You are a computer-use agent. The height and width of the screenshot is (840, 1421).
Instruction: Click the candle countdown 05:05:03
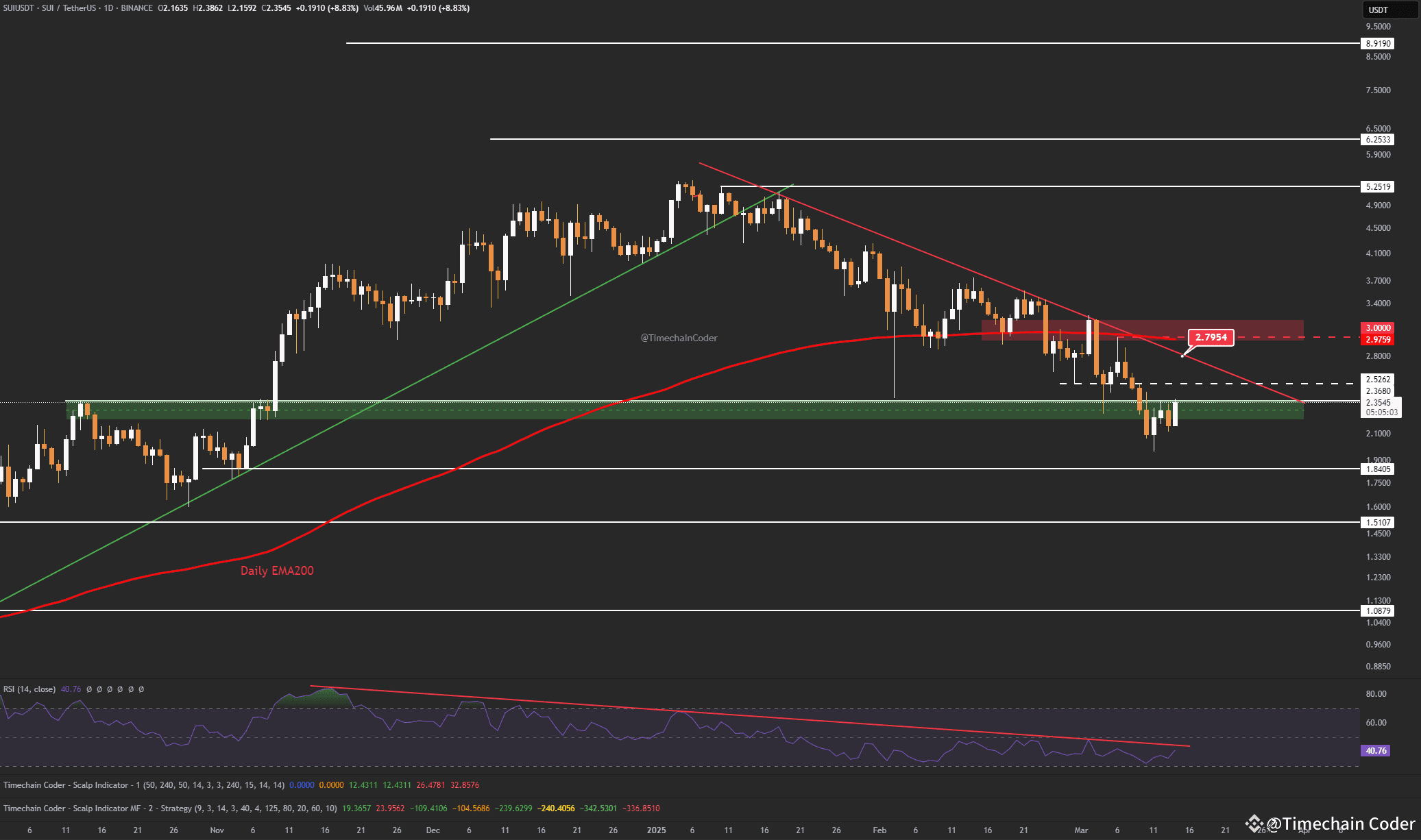pos(1382,412)
